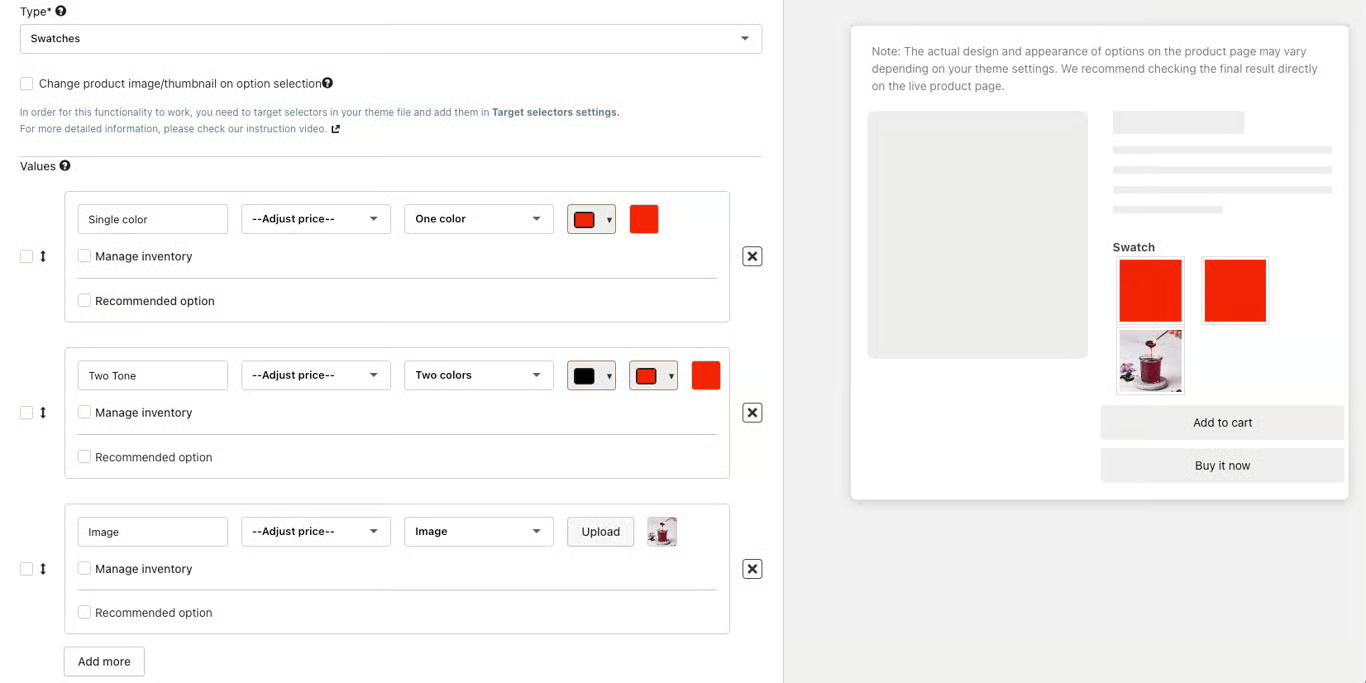Open Target selectors settings link
Screen dimensions: 1366x683
click(555, 113)
